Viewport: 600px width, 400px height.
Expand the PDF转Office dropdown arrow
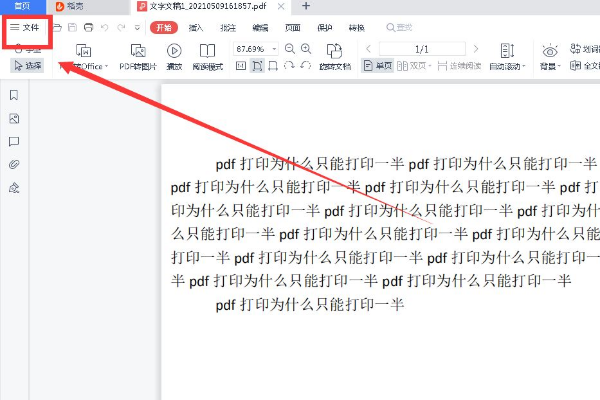click(x=106, y=67)
